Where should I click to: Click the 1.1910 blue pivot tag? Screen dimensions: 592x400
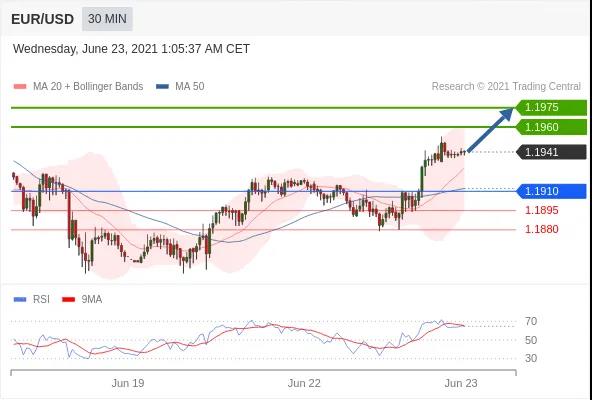[x=551, y=191]
